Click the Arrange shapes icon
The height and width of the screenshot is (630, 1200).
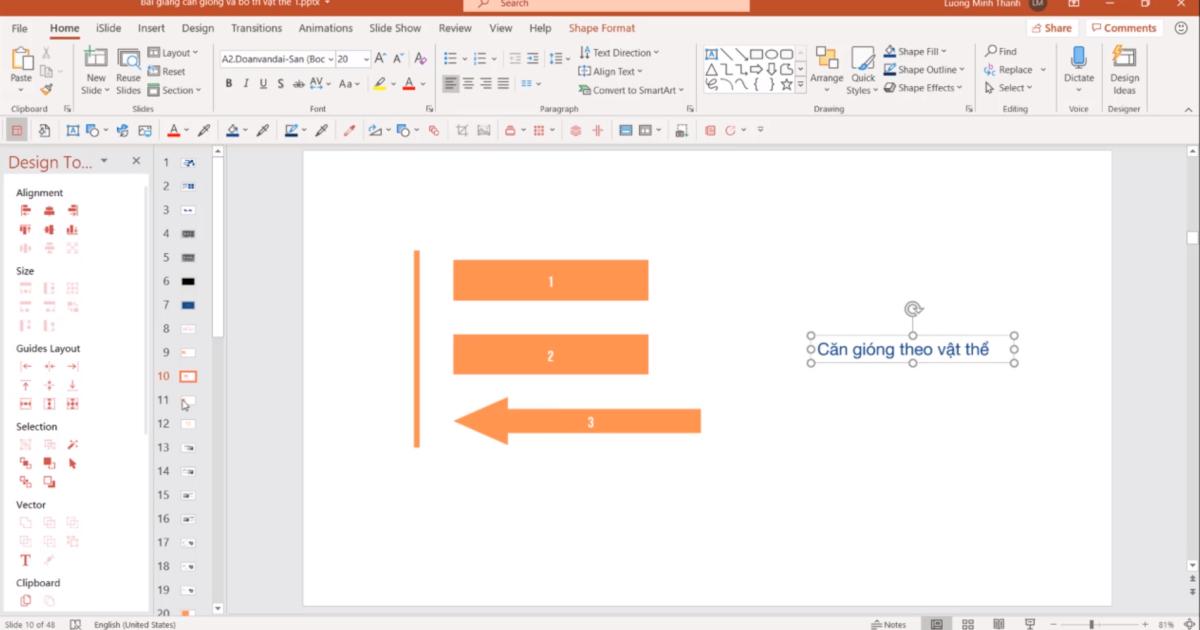point(826,66)
